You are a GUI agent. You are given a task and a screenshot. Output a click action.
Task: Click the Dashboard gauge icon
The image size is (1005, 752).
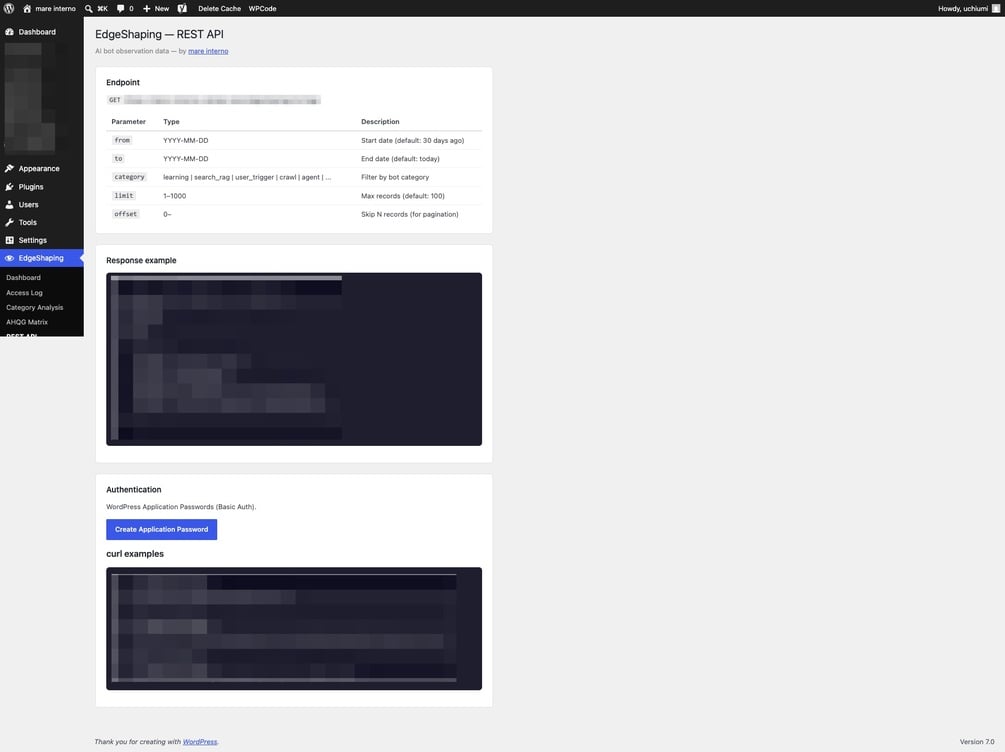click(x=10, y=31)
